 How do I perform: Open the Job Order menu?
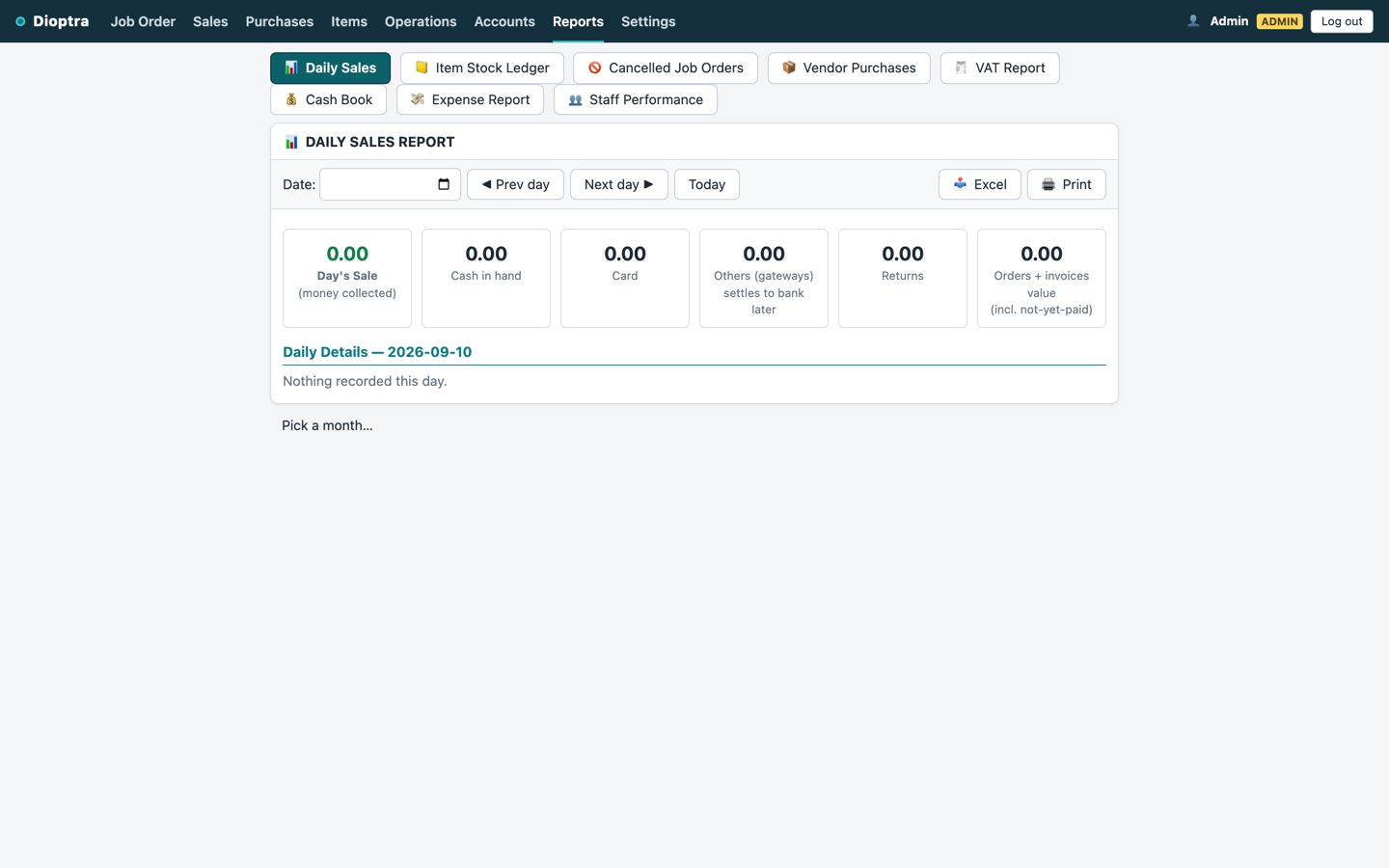(143, 21)
